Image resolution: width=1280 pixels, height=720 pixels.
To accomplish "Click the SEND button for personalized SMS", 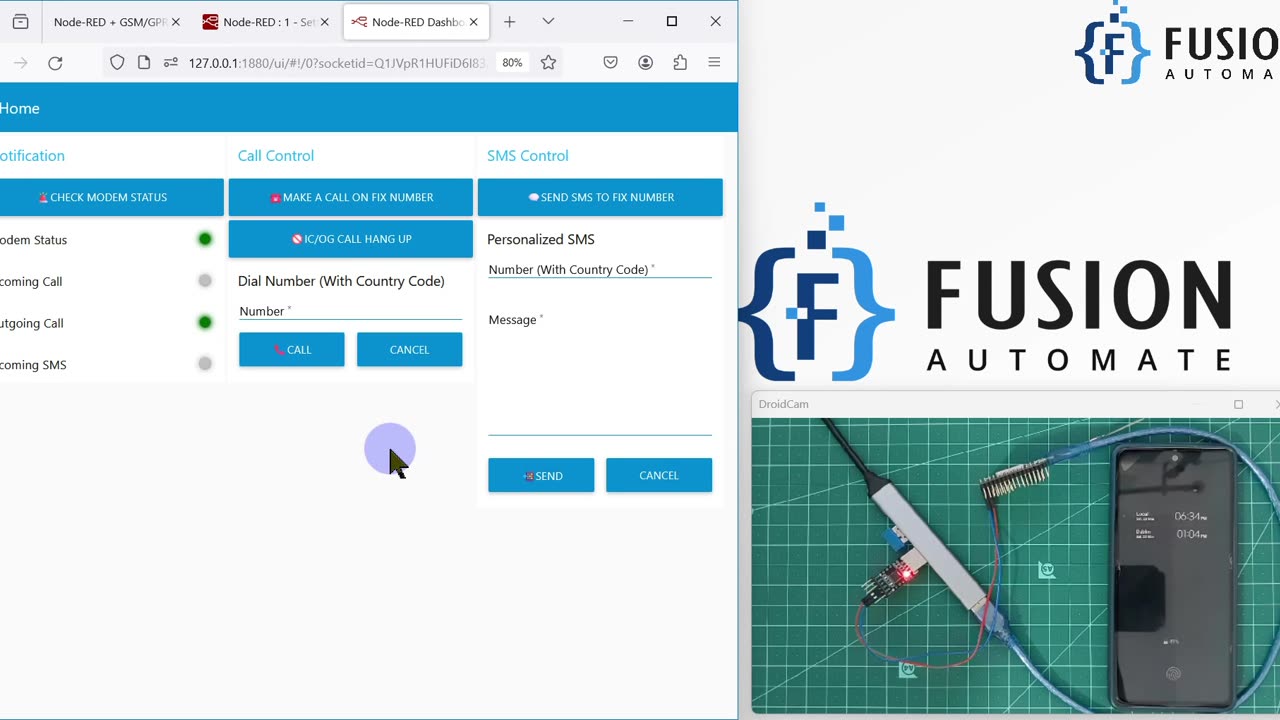I will point(541,476).
